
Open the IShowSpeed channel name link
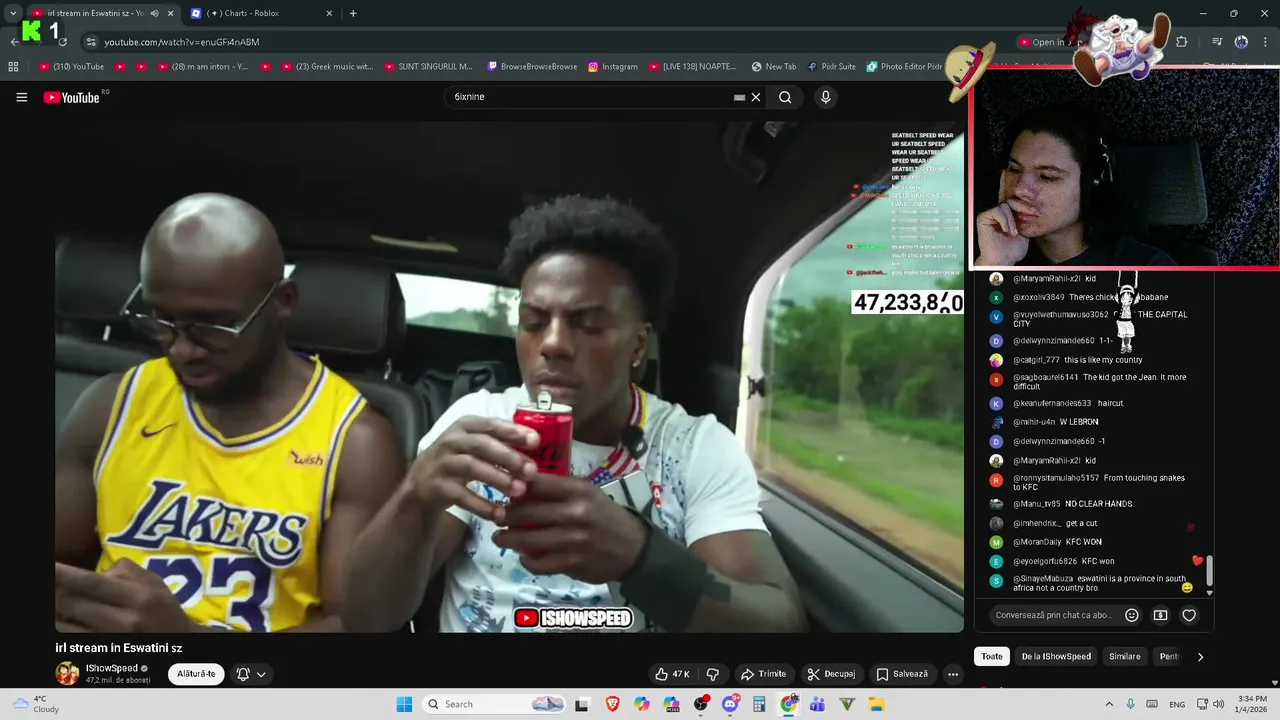click(112, 668)
